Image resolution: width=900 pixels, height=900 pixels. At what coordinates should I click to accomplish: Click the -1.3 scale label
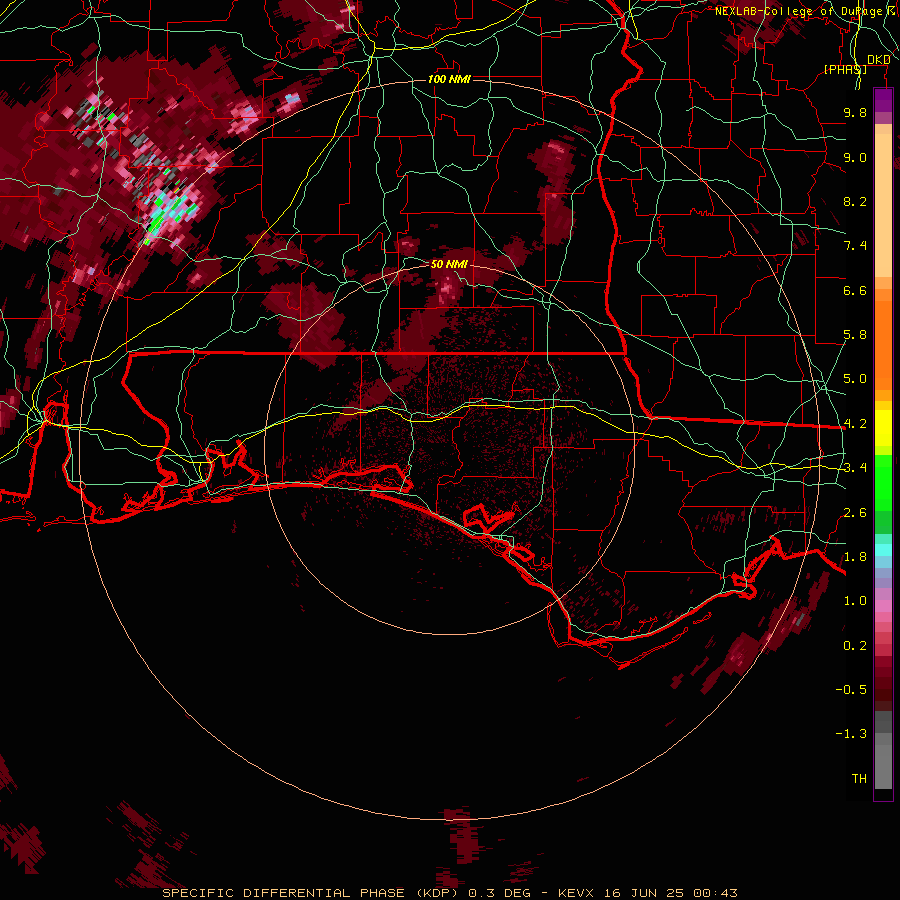tap(851, 734)
